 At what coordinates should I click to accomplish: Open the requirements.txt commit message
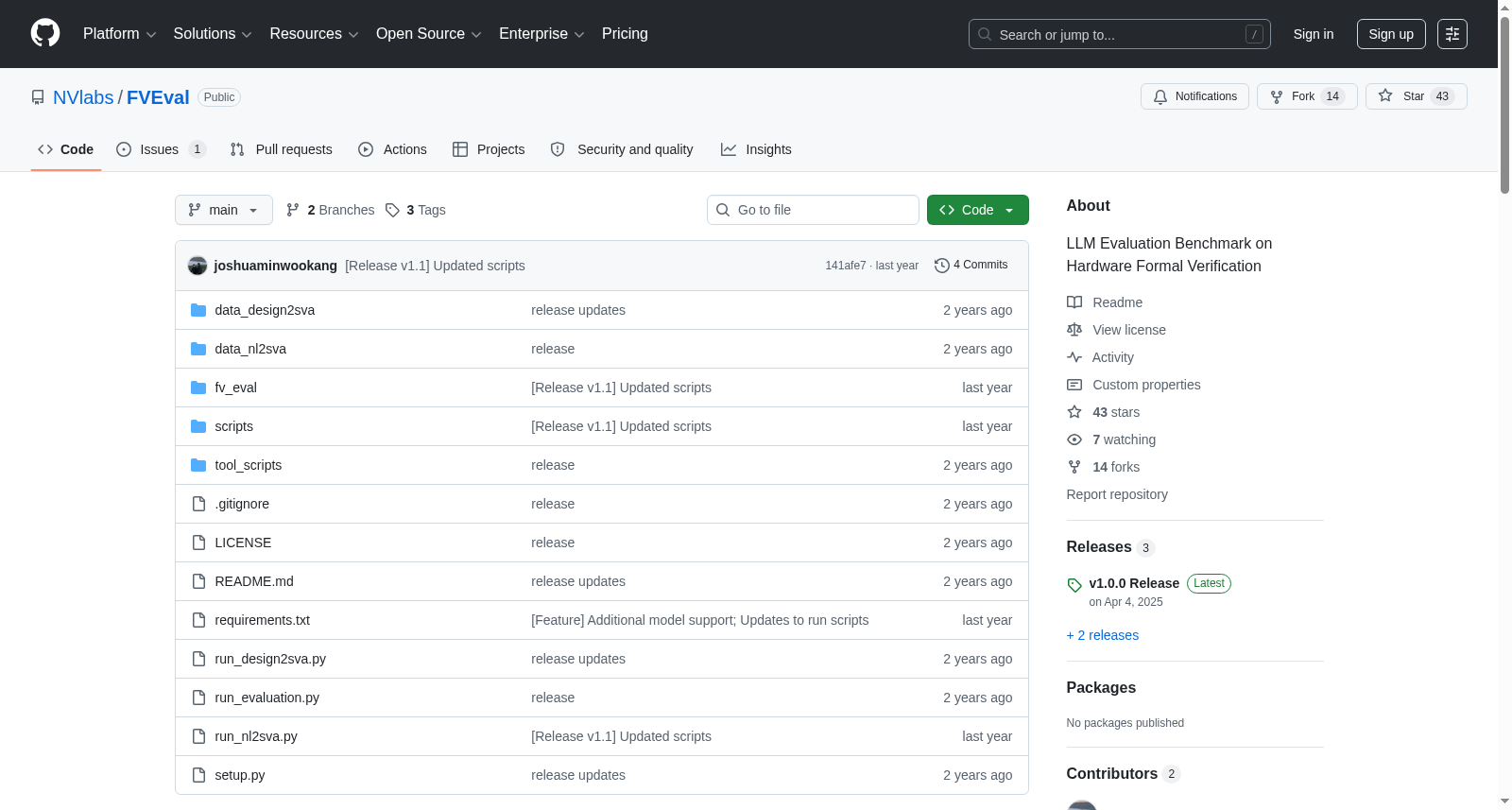(700, 620)
